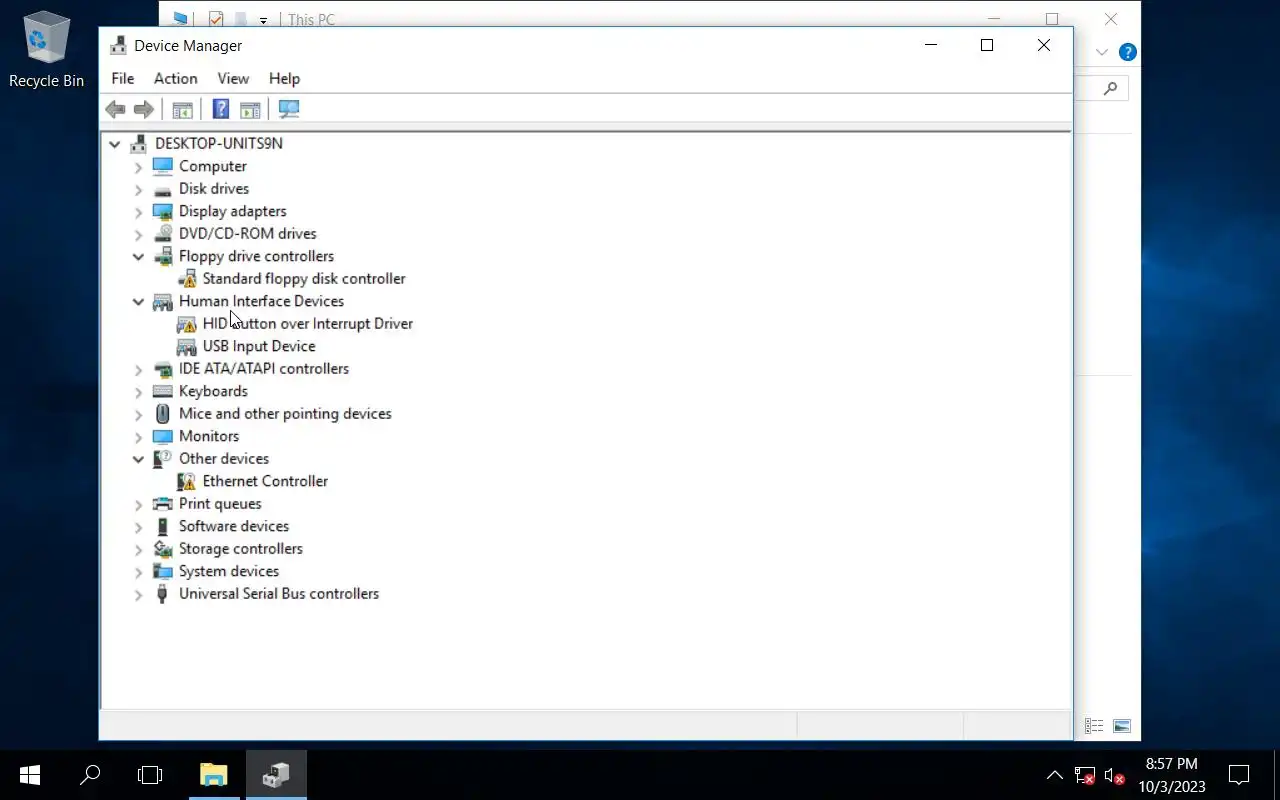The width and height of the screenshot is (1280, 800).
Task: Click the Universal Serial Bus controllers icon
Action: pos(162,594)
